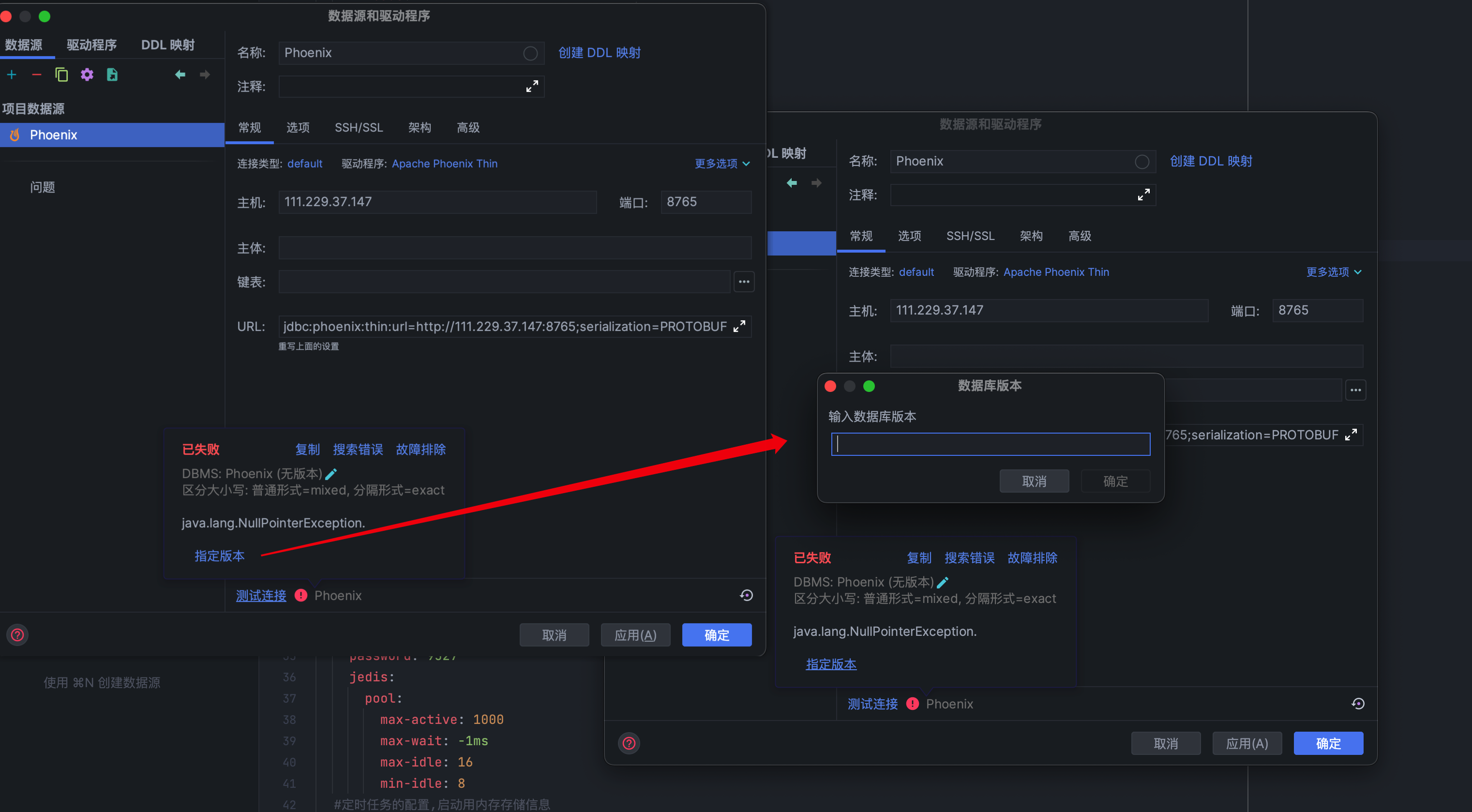
Task: Click 测试连接 link in right window
Action: tap(872, 704)
